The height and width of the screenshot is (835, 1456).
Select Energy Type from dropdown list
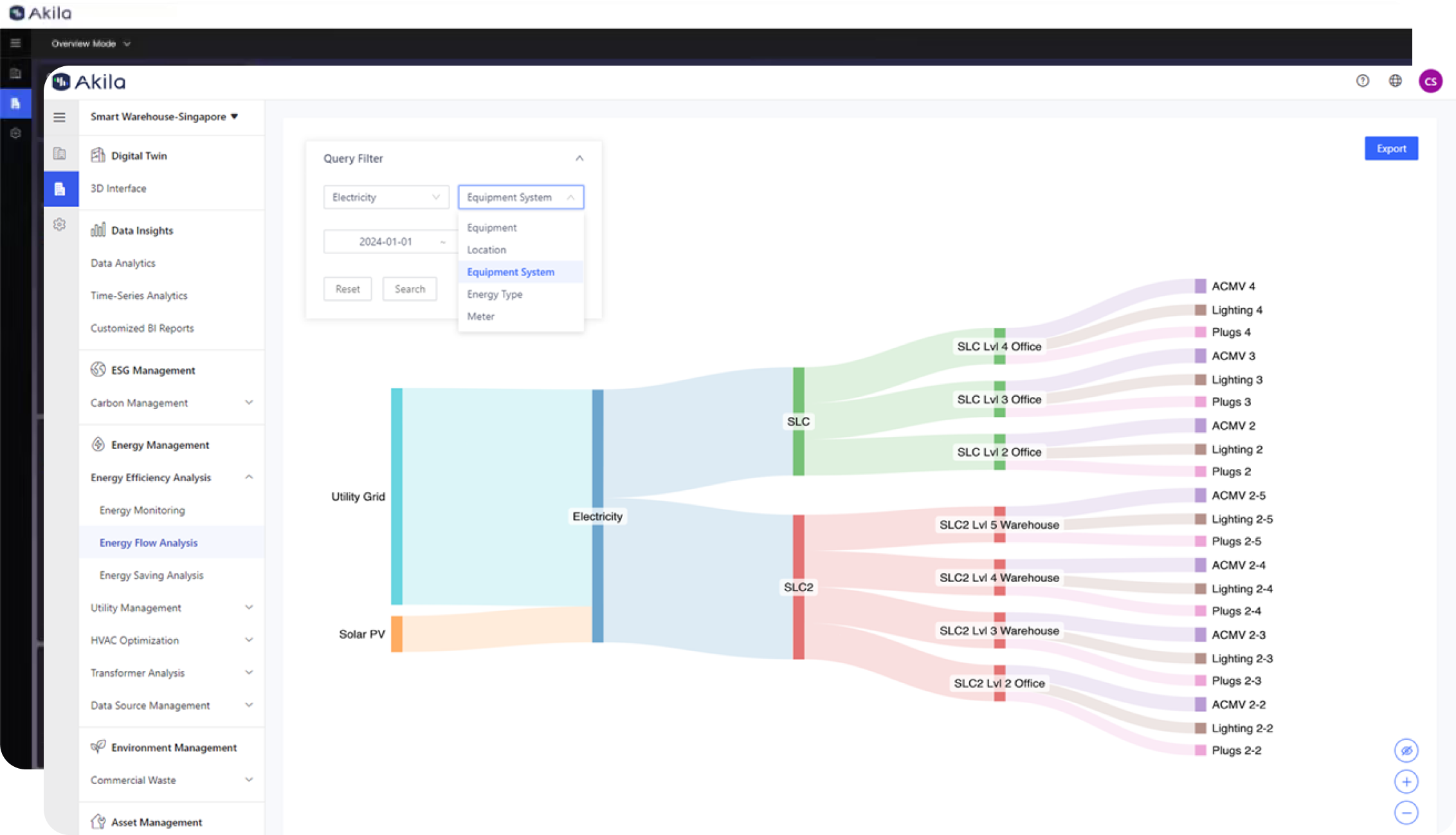[495, 295]
